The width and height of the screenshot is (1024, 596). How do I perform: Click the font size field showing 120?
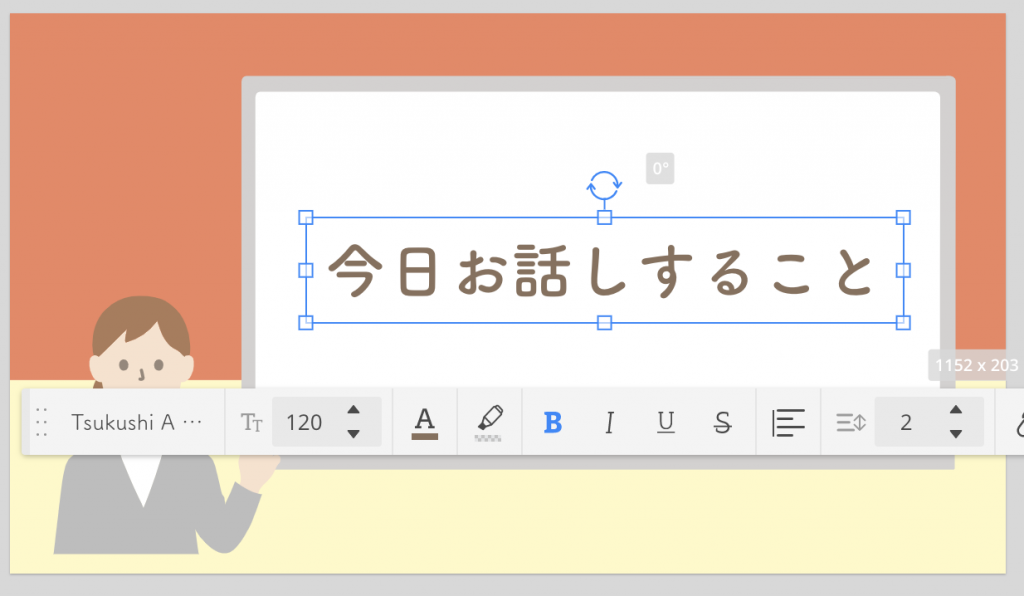305,423
